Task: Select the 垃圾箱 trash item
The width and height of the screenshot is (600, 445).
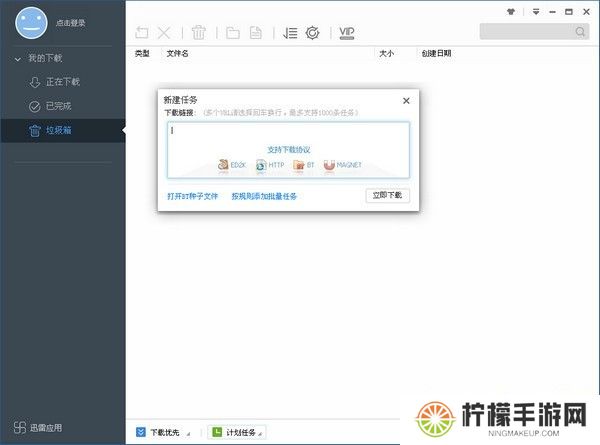Action: click(63, 130)
